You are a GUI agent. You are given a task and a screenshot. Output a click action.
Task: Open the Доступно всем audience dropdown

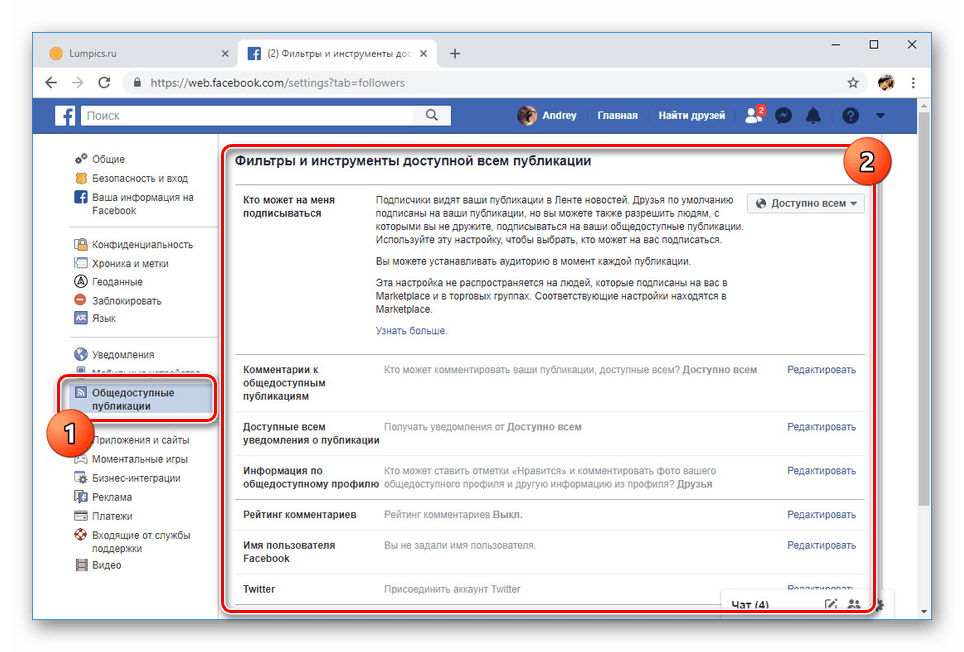(x=806, y=202)
